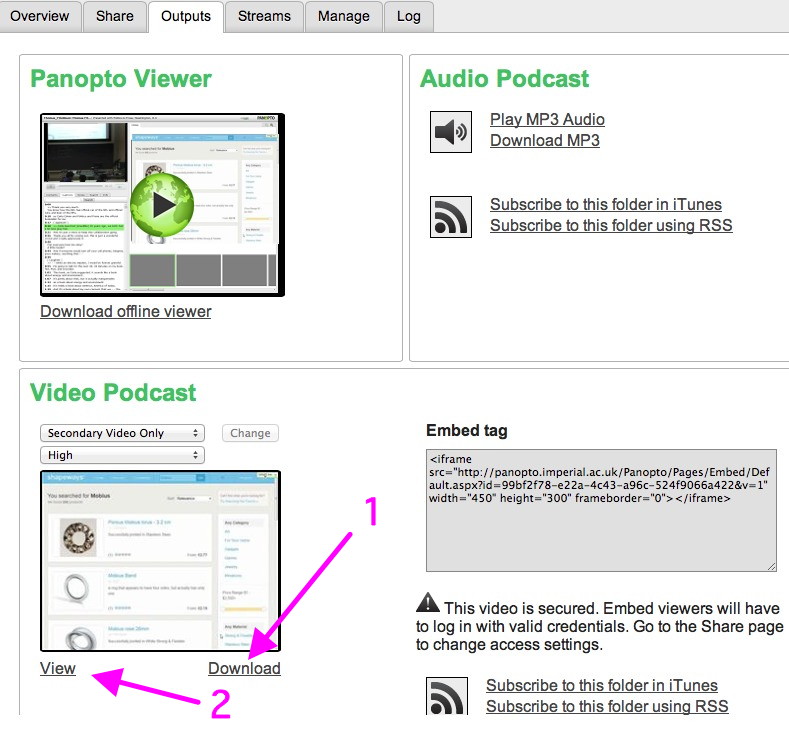The height and width of the screenshot is (731, 789).
Task: Subscribe to folder in iTunes under Video Podcast
Action: click(x=602, y=685)
